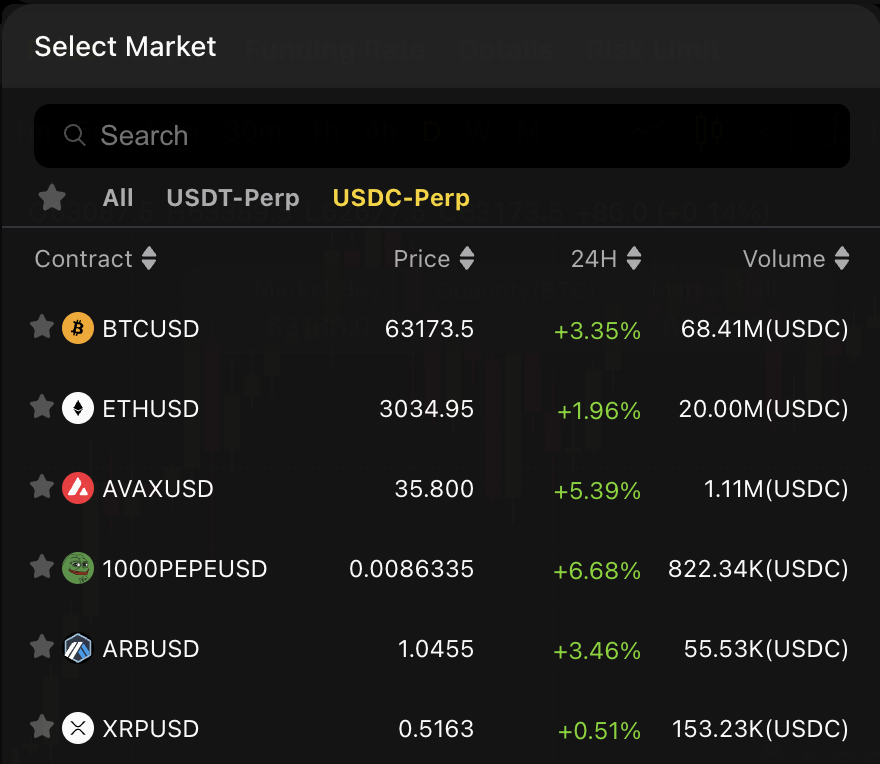Select the Avalanche icon on AVAXUSD row
The height and width of the screenshot is (764, 880).
point(77,488)
